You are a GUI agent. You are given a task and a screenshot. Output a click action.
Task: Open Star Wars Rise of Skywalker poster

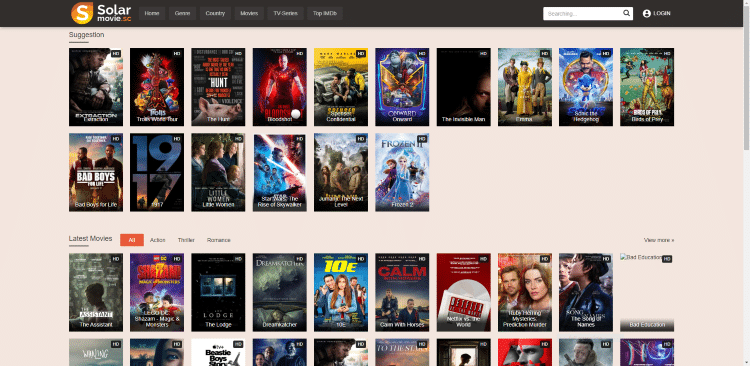(279, 172)
